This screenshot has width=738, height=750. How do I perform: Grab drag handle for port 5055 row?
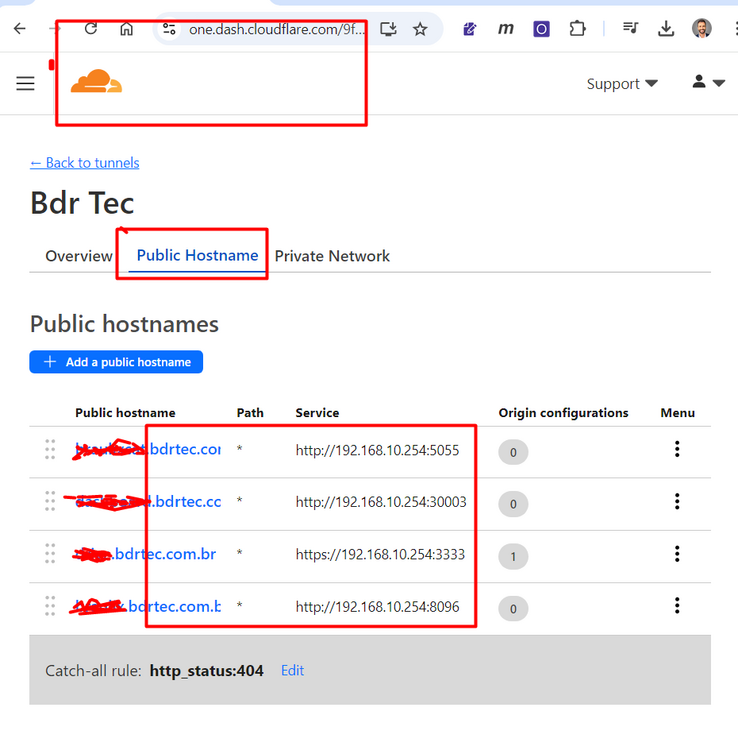click(50, 449)
